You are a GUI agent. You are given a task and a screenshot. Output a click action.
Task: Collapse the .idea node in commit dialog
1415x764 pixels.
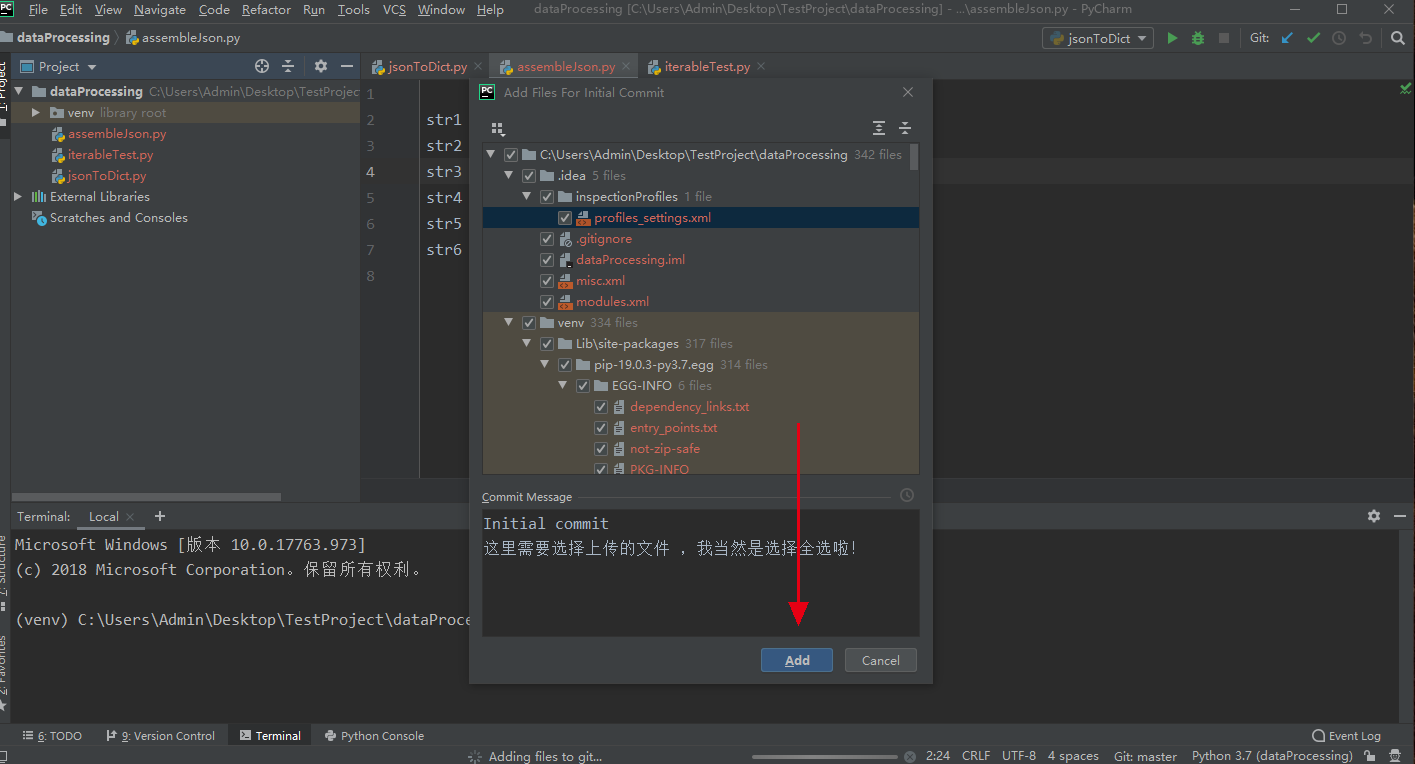point(509,176)
